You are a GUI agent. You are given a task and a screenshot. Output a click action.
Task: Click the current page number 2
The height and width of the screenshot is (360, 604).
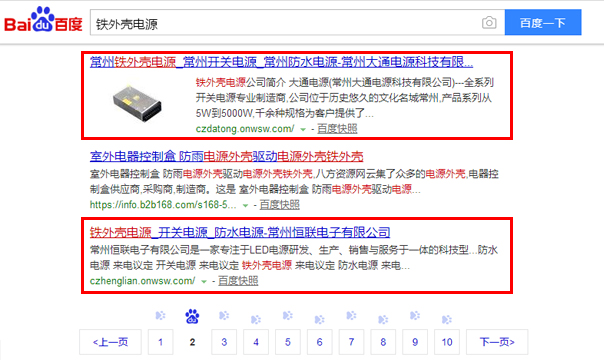(192, 342)
